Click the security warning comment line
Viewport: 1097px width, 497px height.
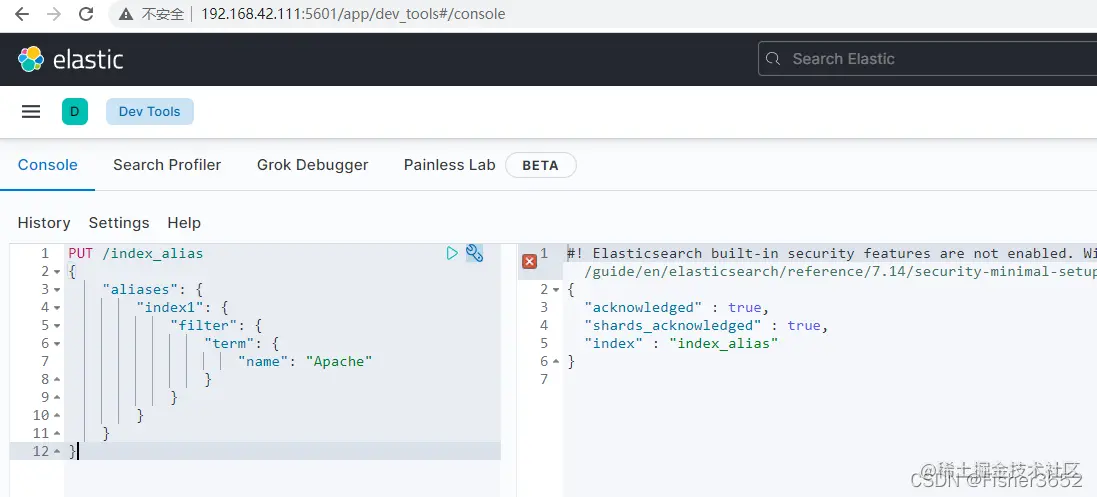tap(832, 253)
